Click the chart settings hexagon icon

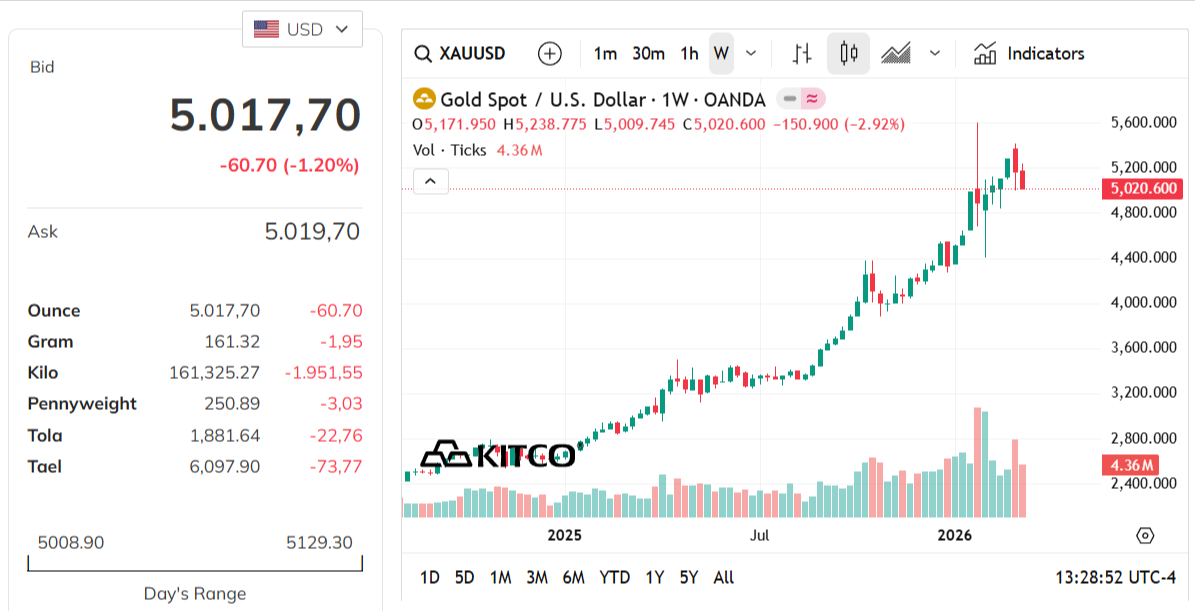[1146, 535]
